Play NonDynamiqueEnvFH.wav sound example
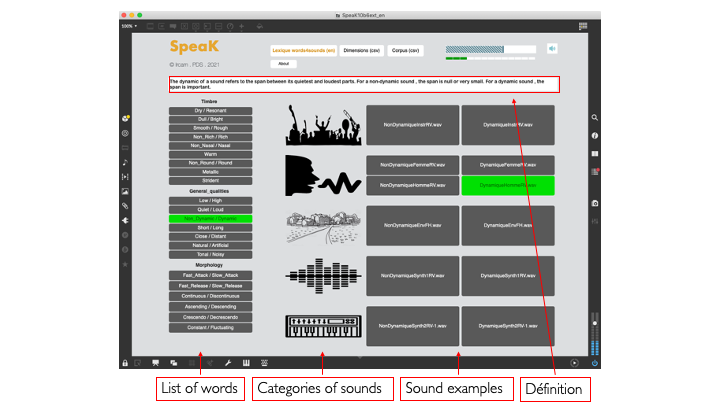720x405 pixels. pyautogui.click(x=412, y=225)
